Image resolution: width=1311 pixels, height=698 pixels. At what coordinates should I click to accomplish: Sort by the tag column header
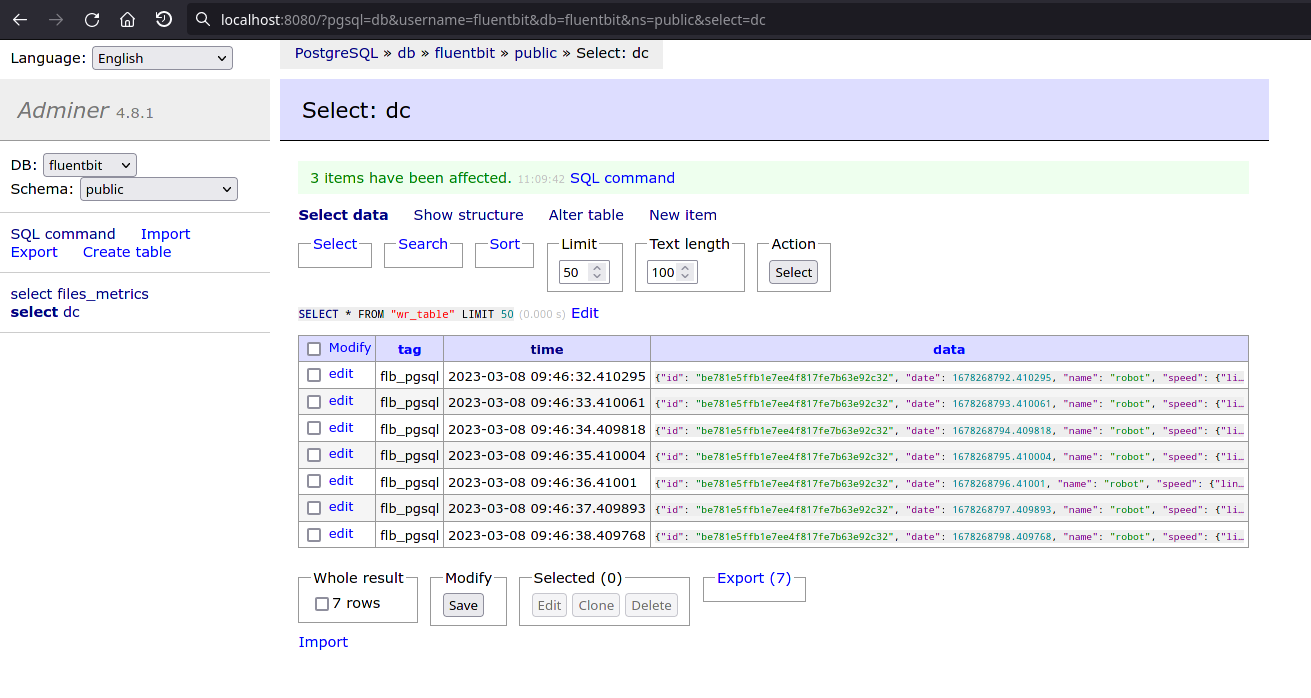[409, 349]
